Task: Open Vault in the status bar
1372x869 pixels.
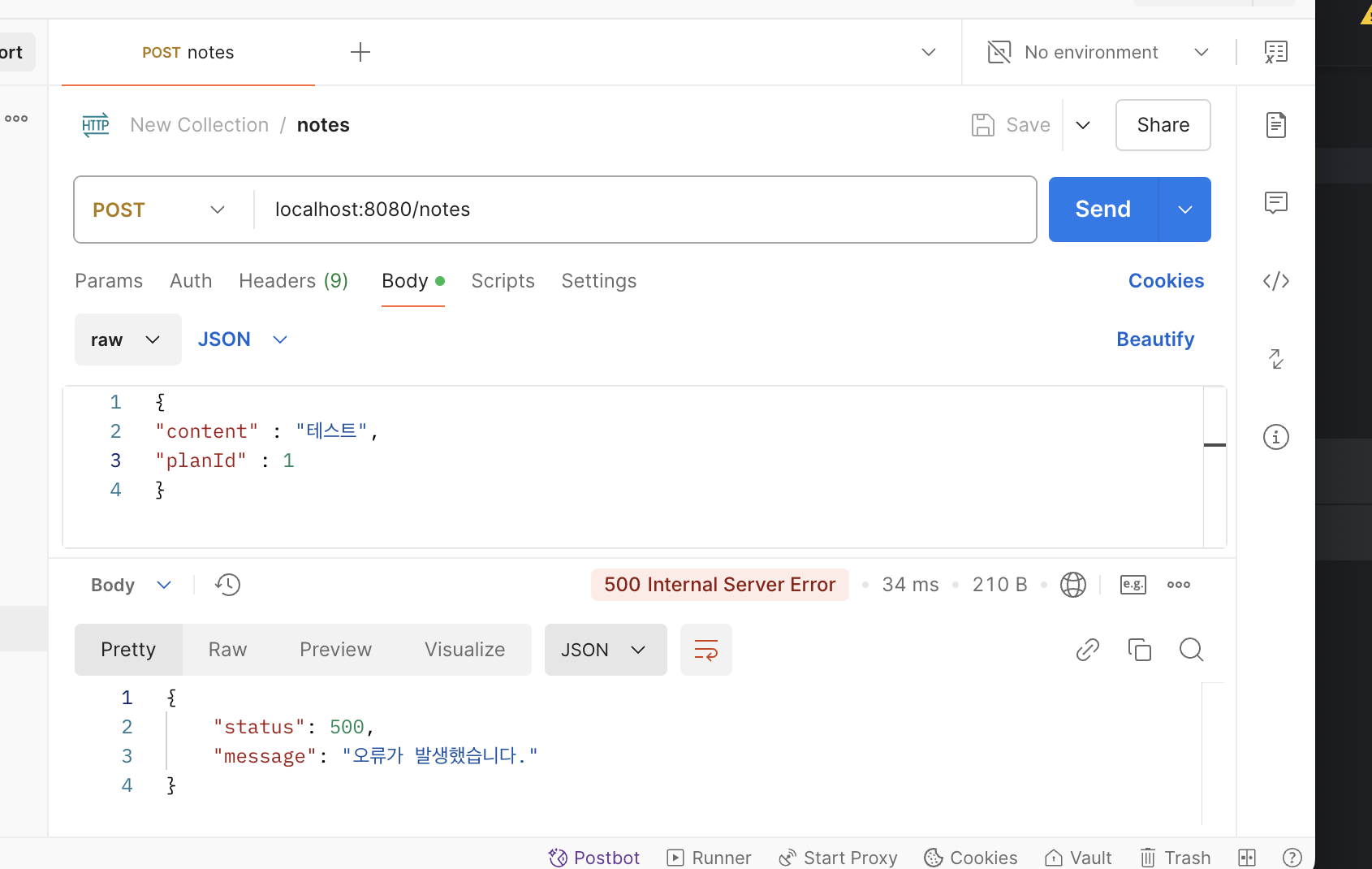Action: [1078, 858]
